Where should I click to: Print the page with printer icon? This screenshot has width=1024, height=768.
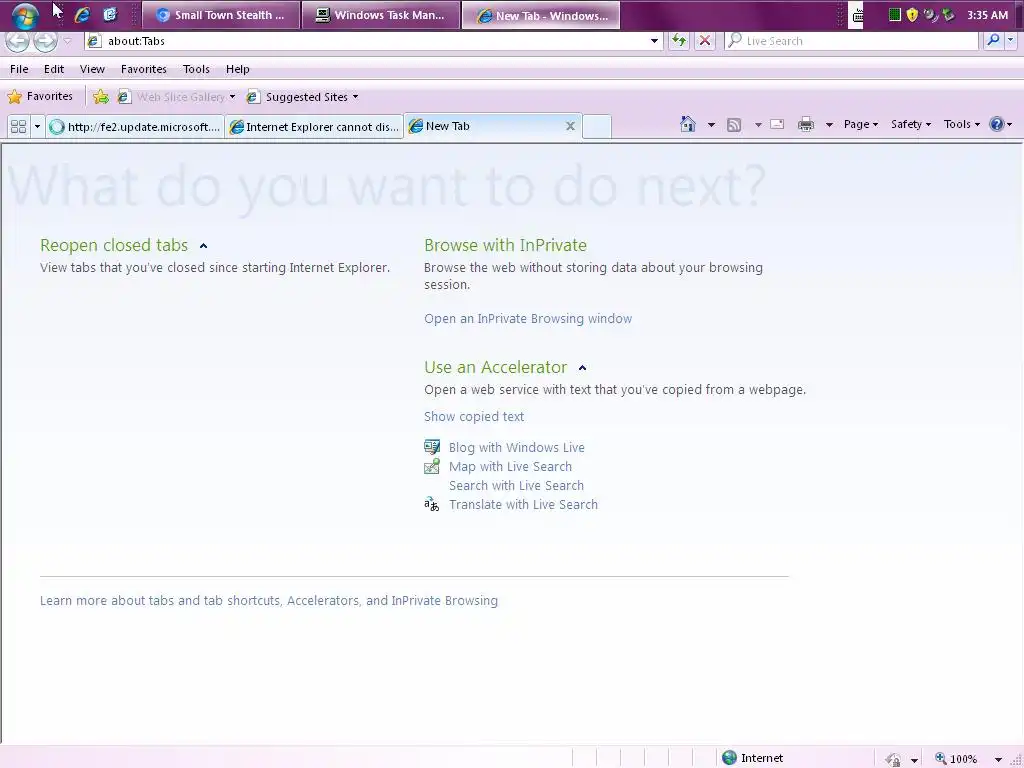click(806, 124)
